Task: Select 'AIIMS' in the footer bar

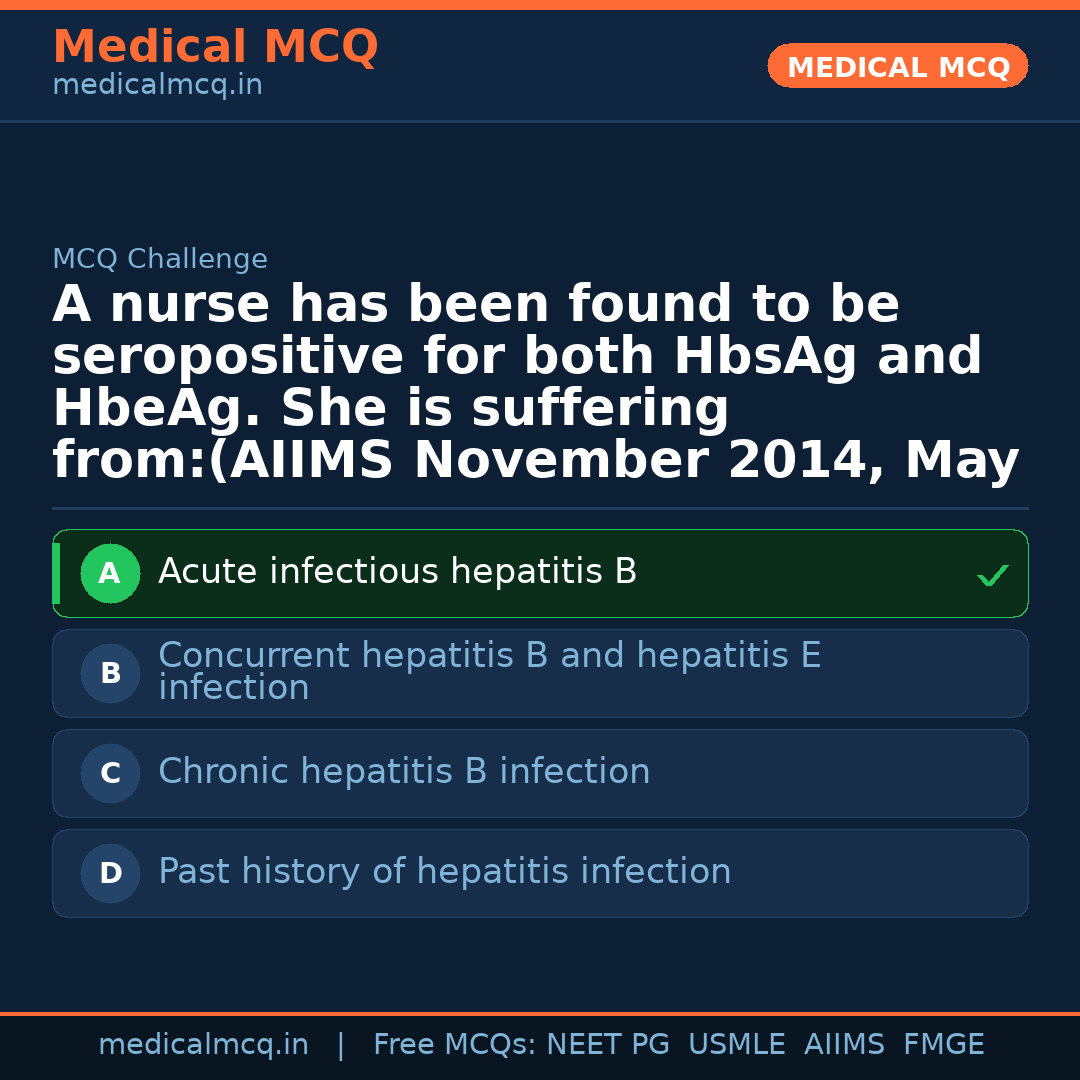Action: coord(844,1045)
